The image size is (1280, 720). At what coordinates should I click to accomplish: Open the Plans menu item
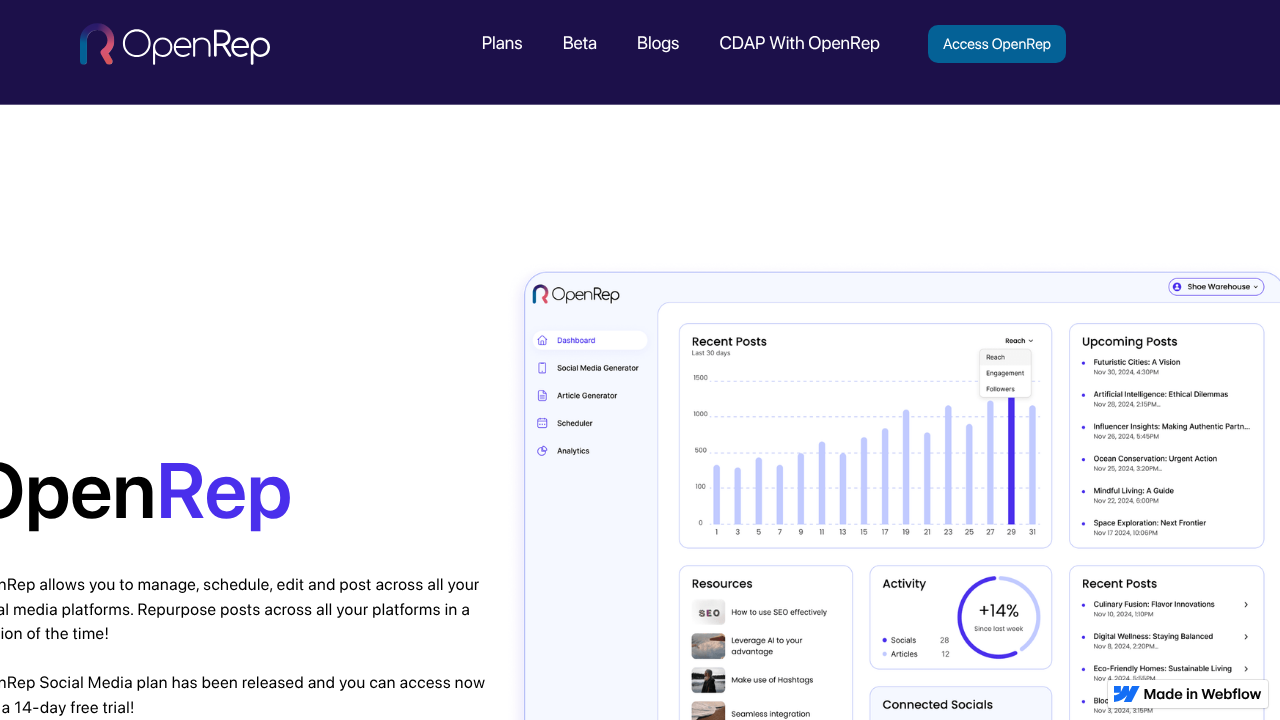point(502,43)
